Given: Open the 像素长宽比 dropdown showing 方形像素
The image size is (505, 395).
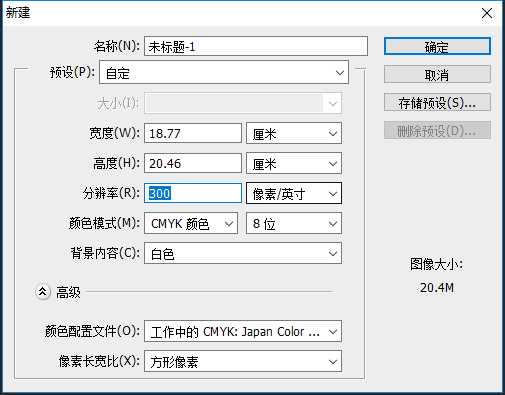Looking at the screenshot, I should click(243, 361).
